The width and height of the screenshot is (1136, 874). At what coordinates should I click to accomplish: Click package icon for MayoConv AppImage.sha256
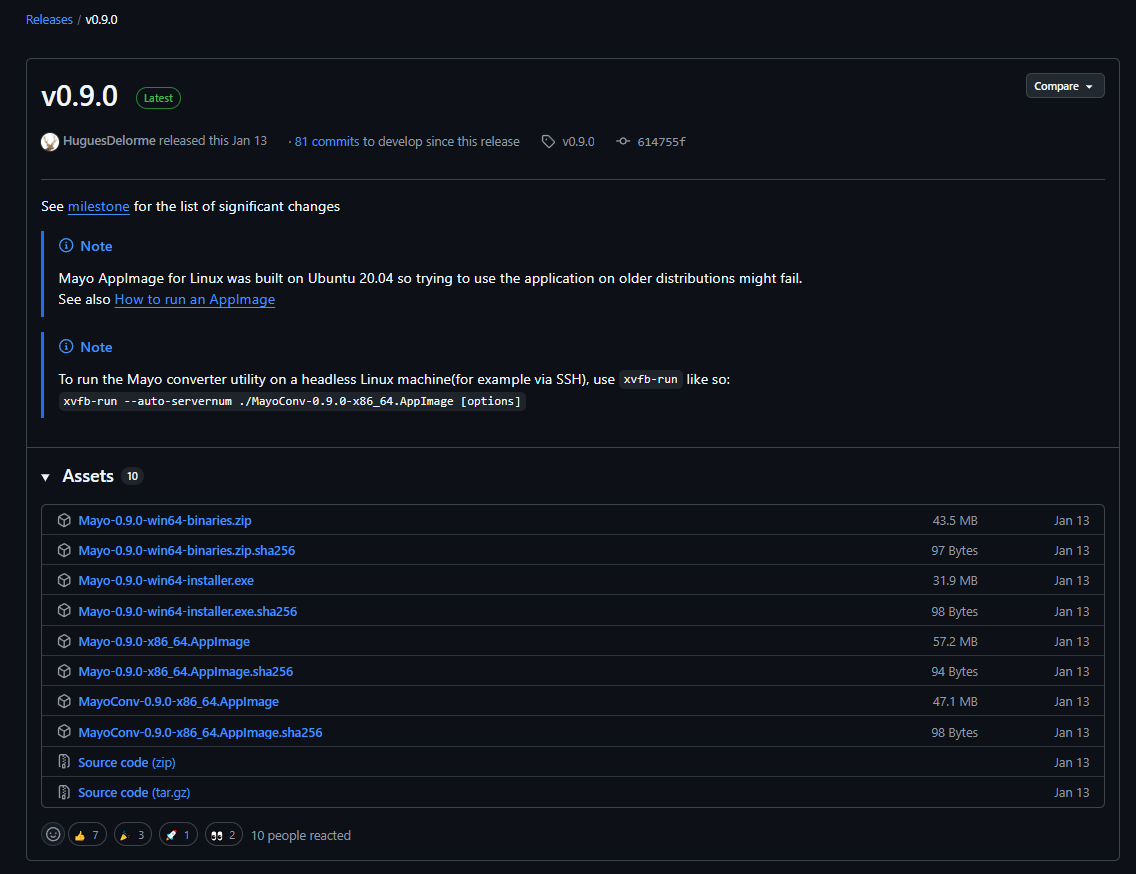point(64,732)
